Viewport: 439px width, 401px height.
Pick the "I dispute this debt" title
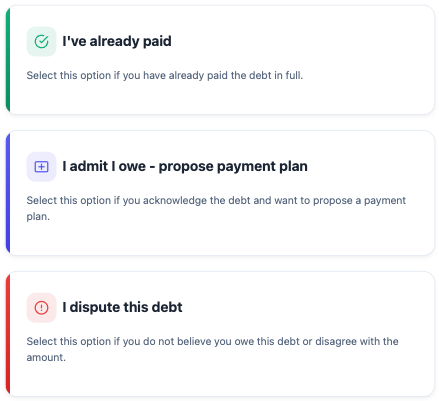(x=122, y=307)
